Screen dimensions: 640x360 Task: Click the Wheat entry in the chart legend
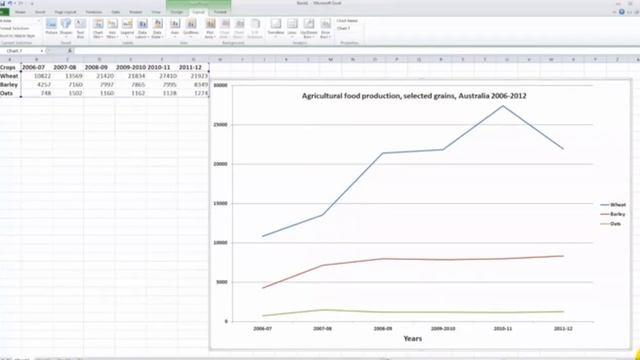613,205
